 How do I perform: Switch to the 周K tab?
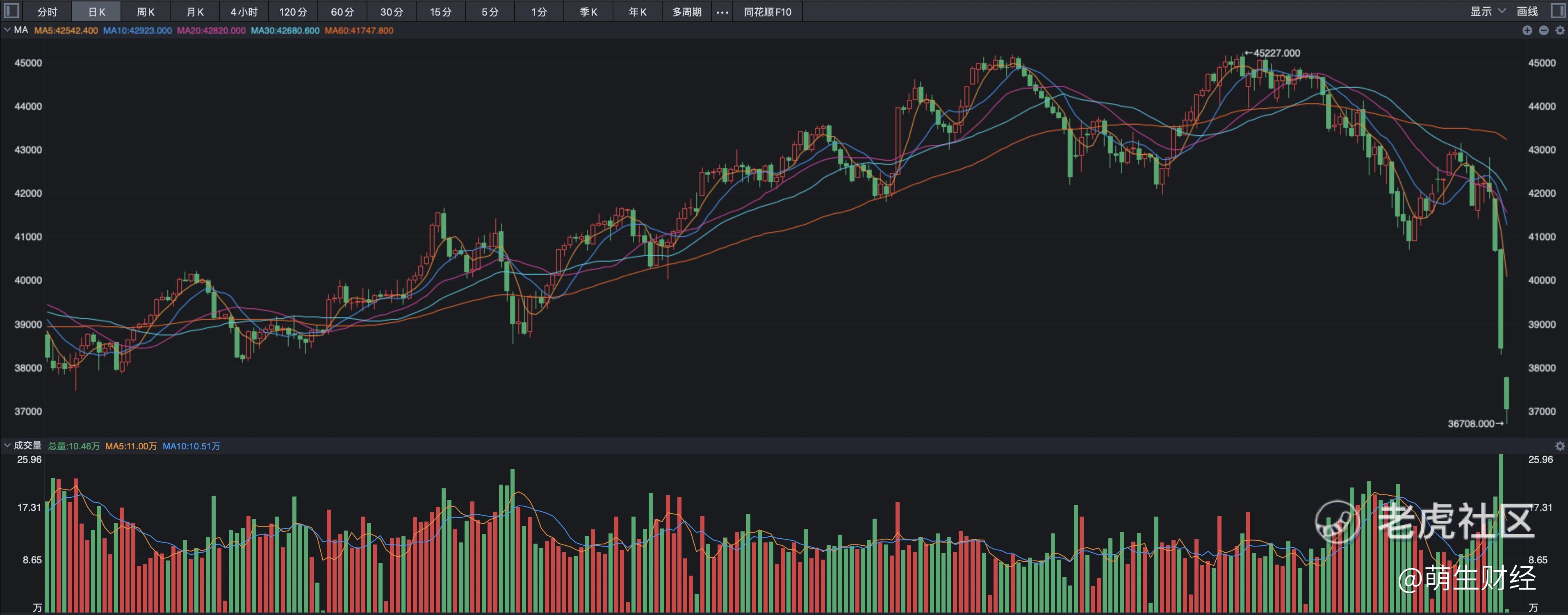pos(146,12)
